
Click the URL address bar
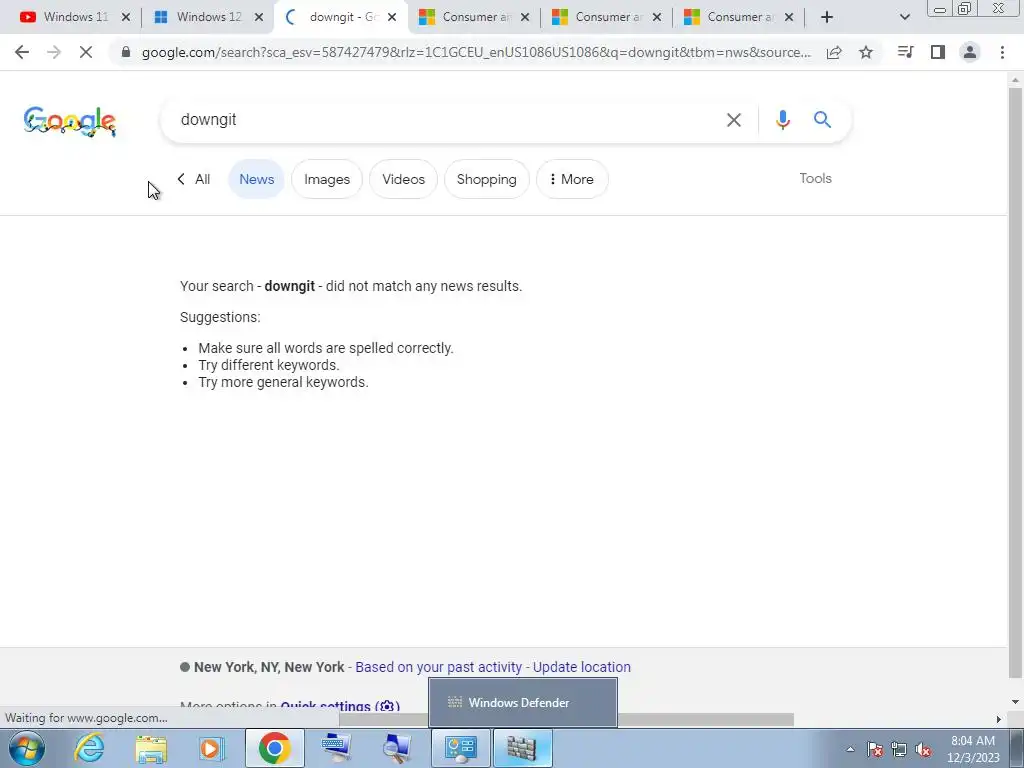[476, 52]
